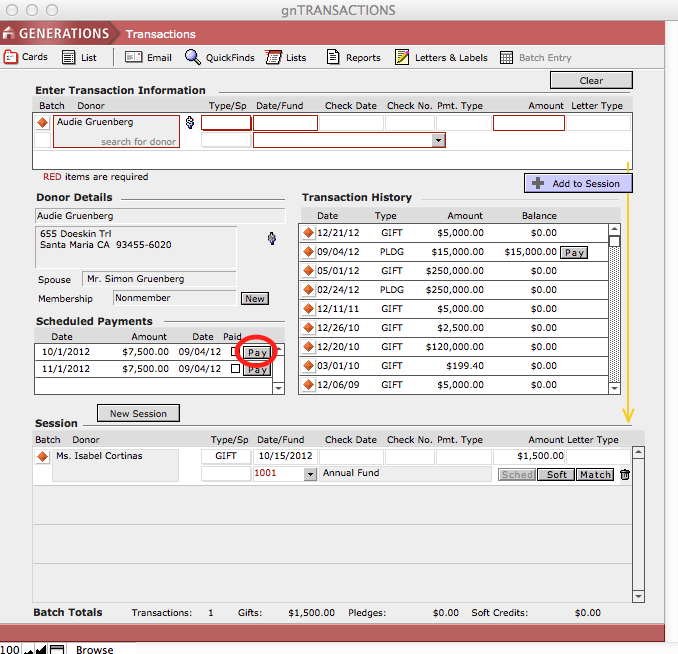Viewport: 678px width, 654px height.
Task: Click the Letters & Labels icon
Action: click(402, 57)
